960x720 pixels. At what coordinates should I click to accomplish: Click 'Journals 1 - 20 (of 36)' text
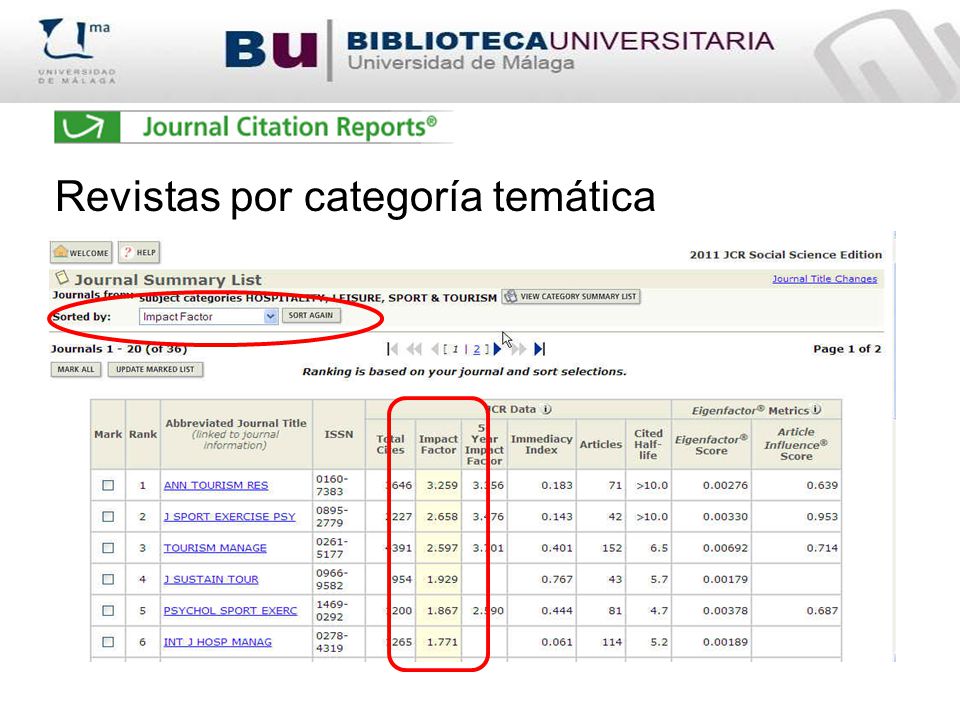119,348
